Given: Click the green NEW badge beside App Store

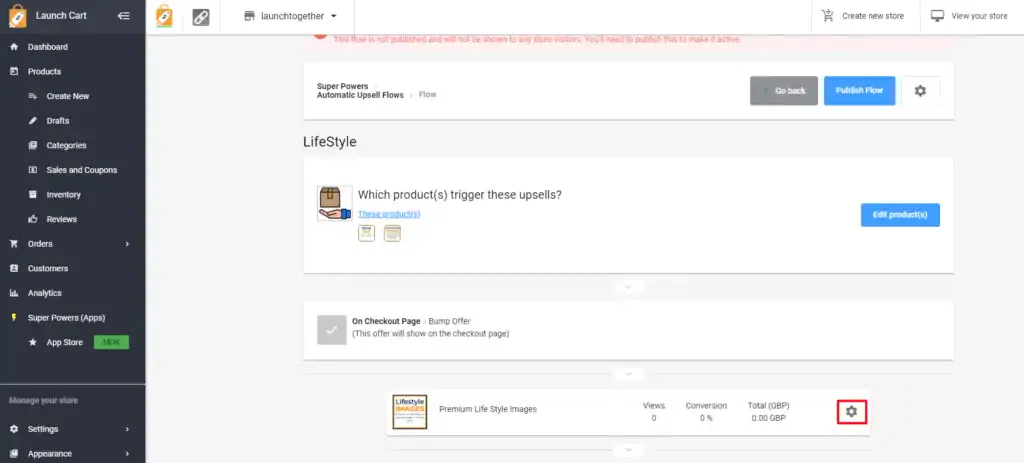Looking at the screenshot, I should point(111,342).
